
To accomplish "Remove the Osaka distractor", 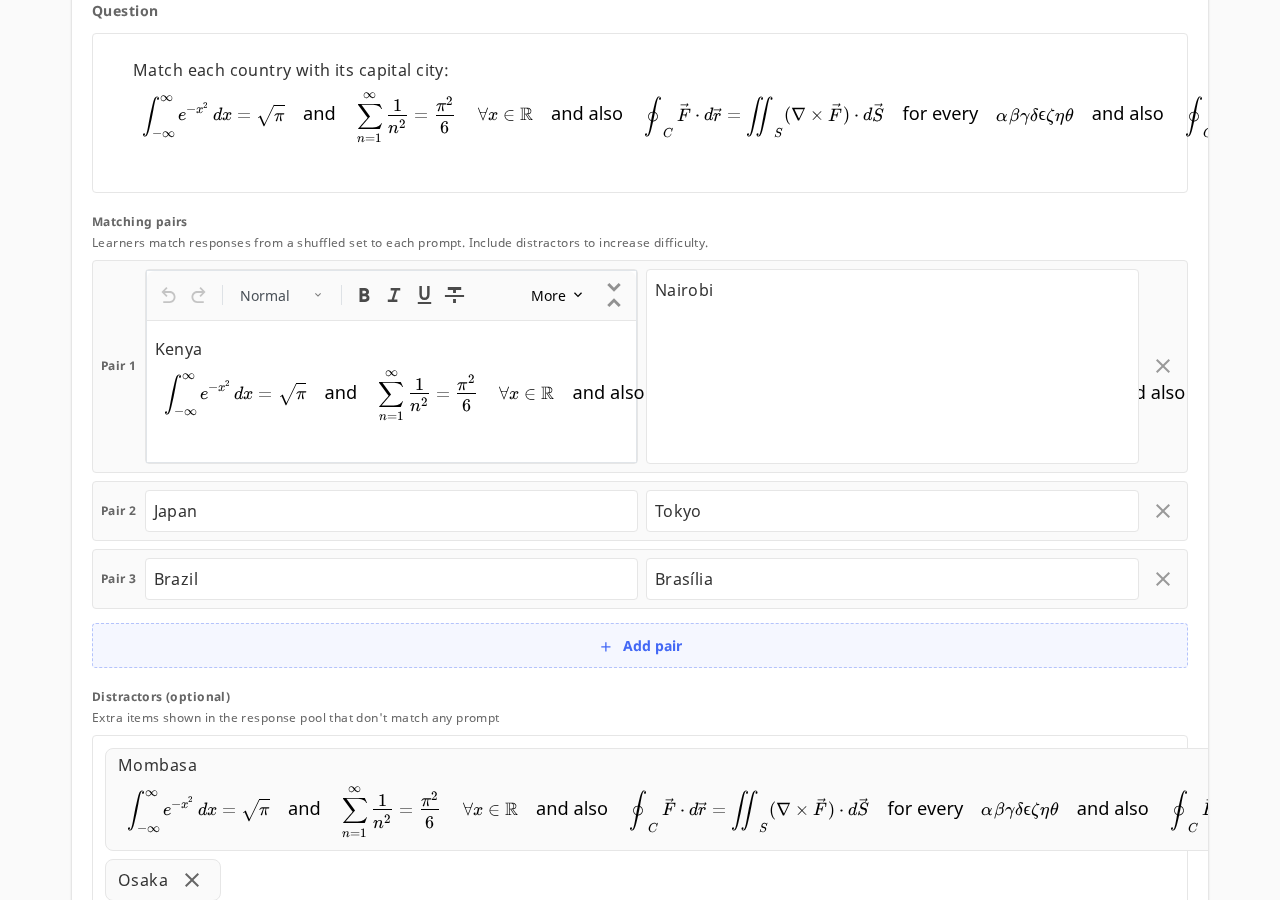I will [192, 880].
